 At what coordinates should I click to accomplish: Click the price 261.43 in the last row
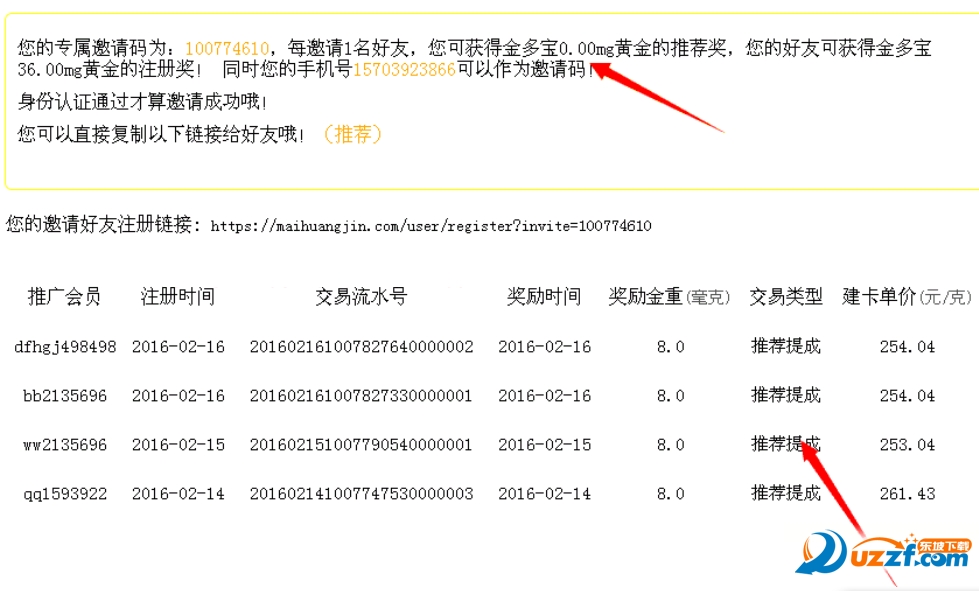pos(906,492)
